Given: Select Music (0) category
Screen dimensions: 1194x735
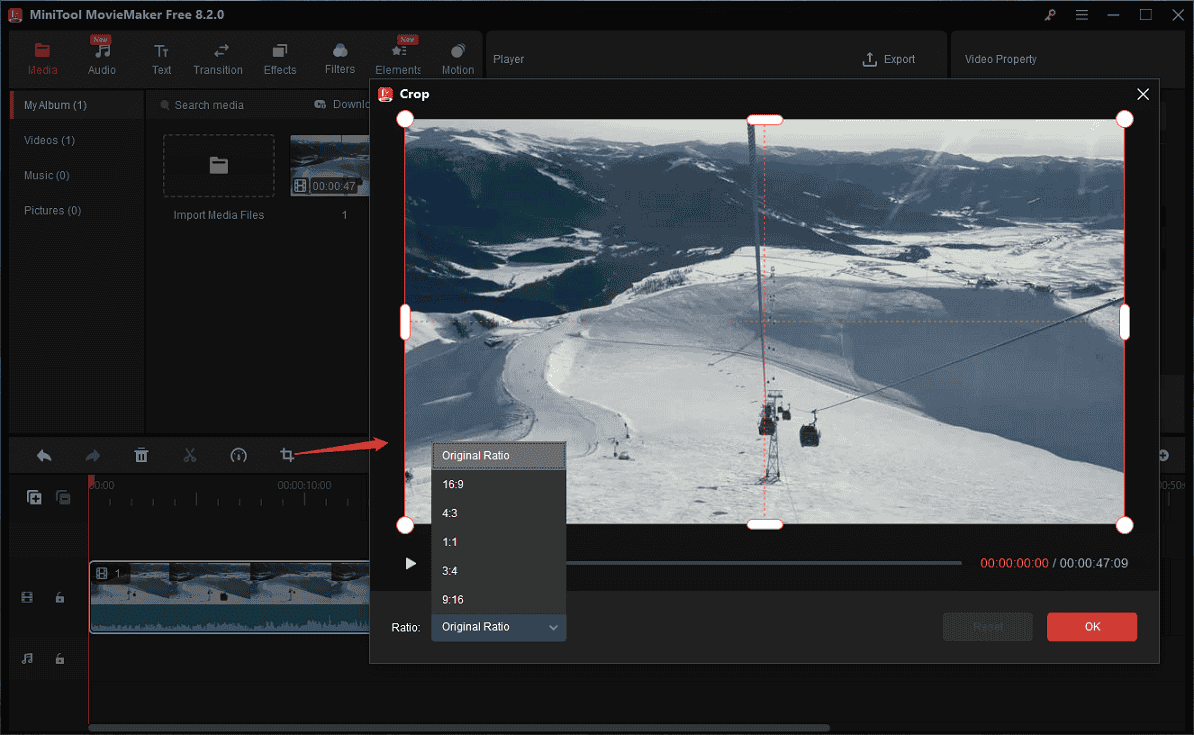Looking at the screenshot, I should pyautogui.click(x=46, y=175).
